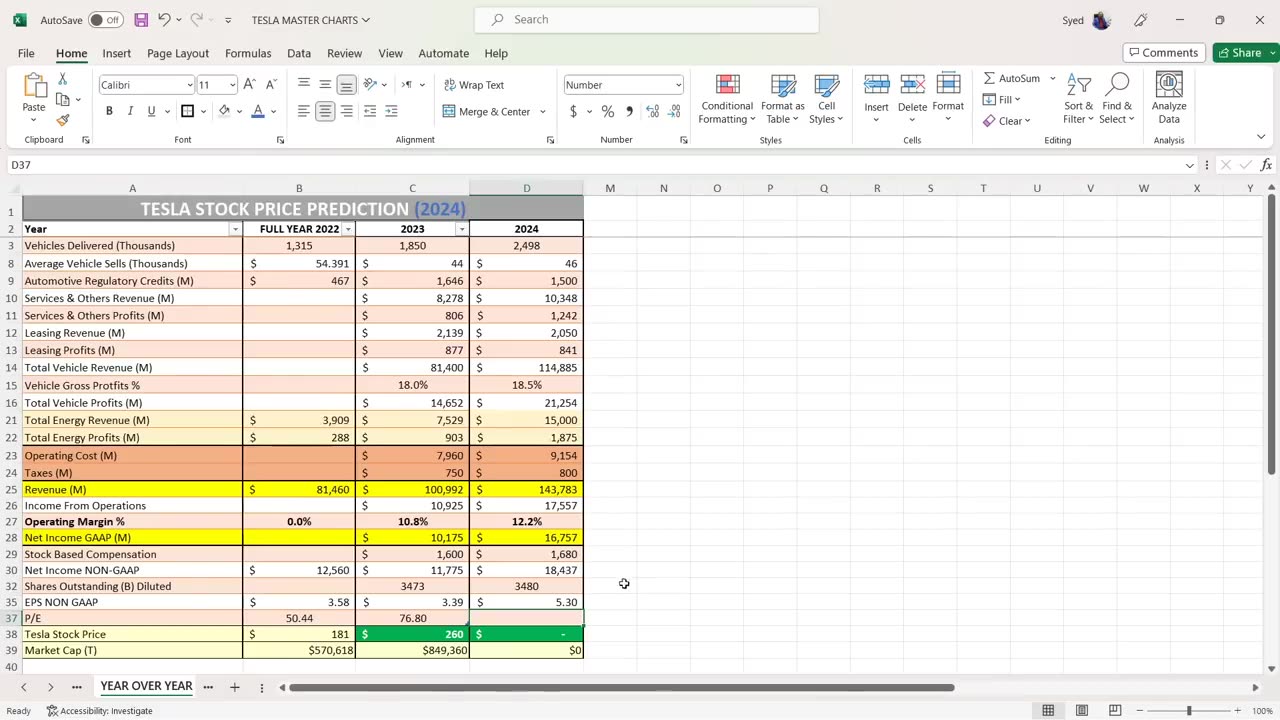Viewport: 1280px width, 720px height.
Task: Open the font size dropdown
Action: pos(232,85)
